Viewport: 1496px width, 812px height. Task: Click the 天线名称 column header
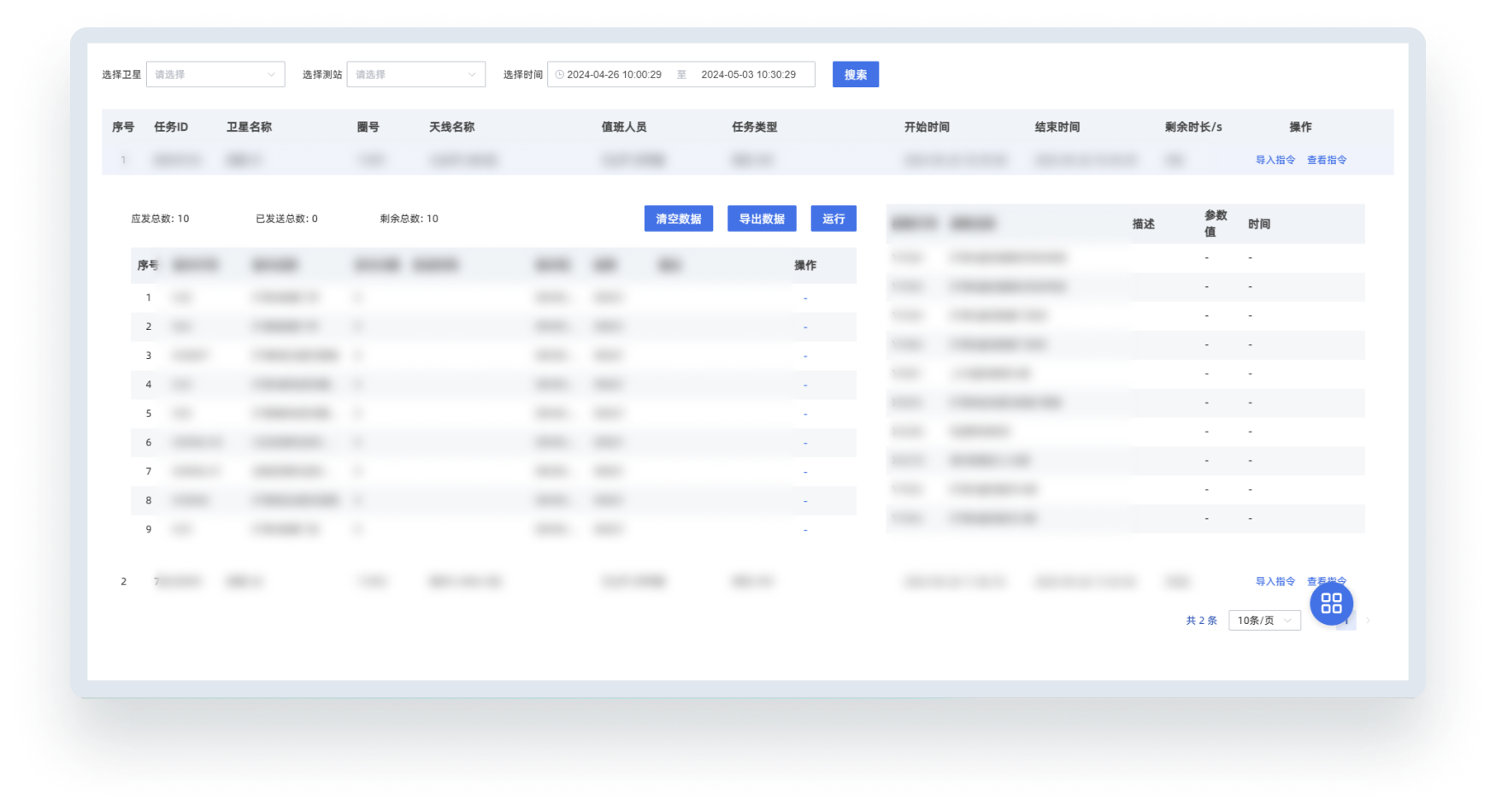click(x=451, y=127)
